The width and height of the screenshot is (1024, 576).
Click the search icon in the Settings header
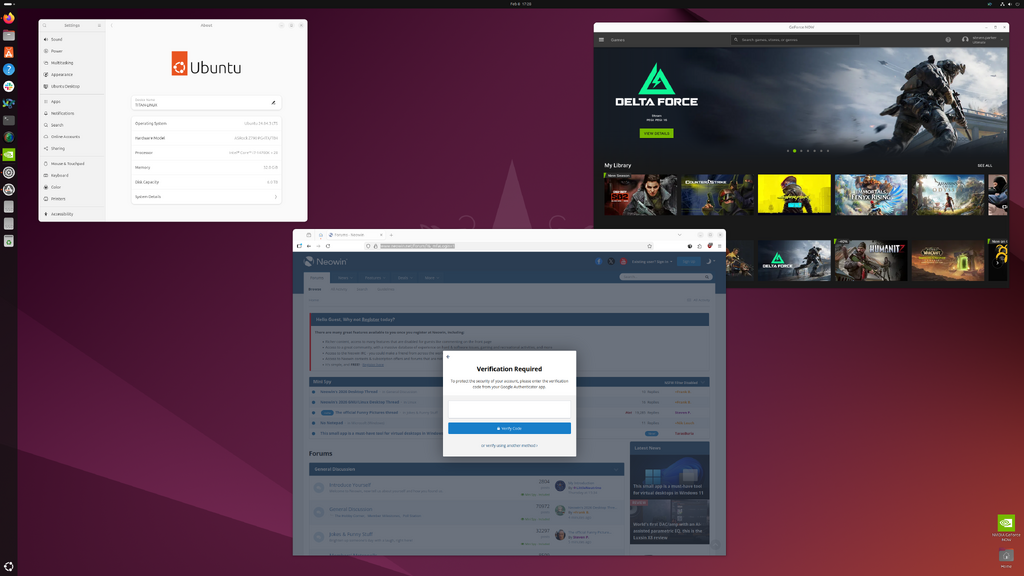click(45, 25)
